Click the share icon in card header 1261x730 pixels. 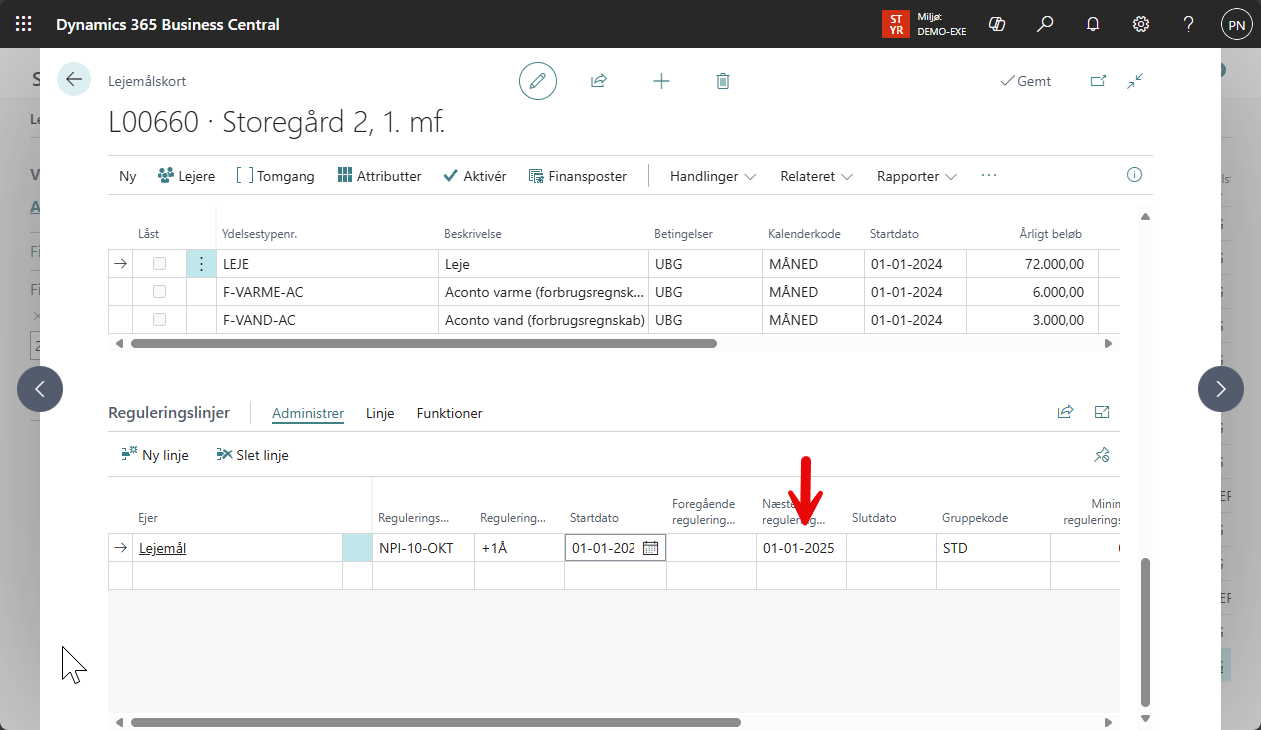coord(599,81)
